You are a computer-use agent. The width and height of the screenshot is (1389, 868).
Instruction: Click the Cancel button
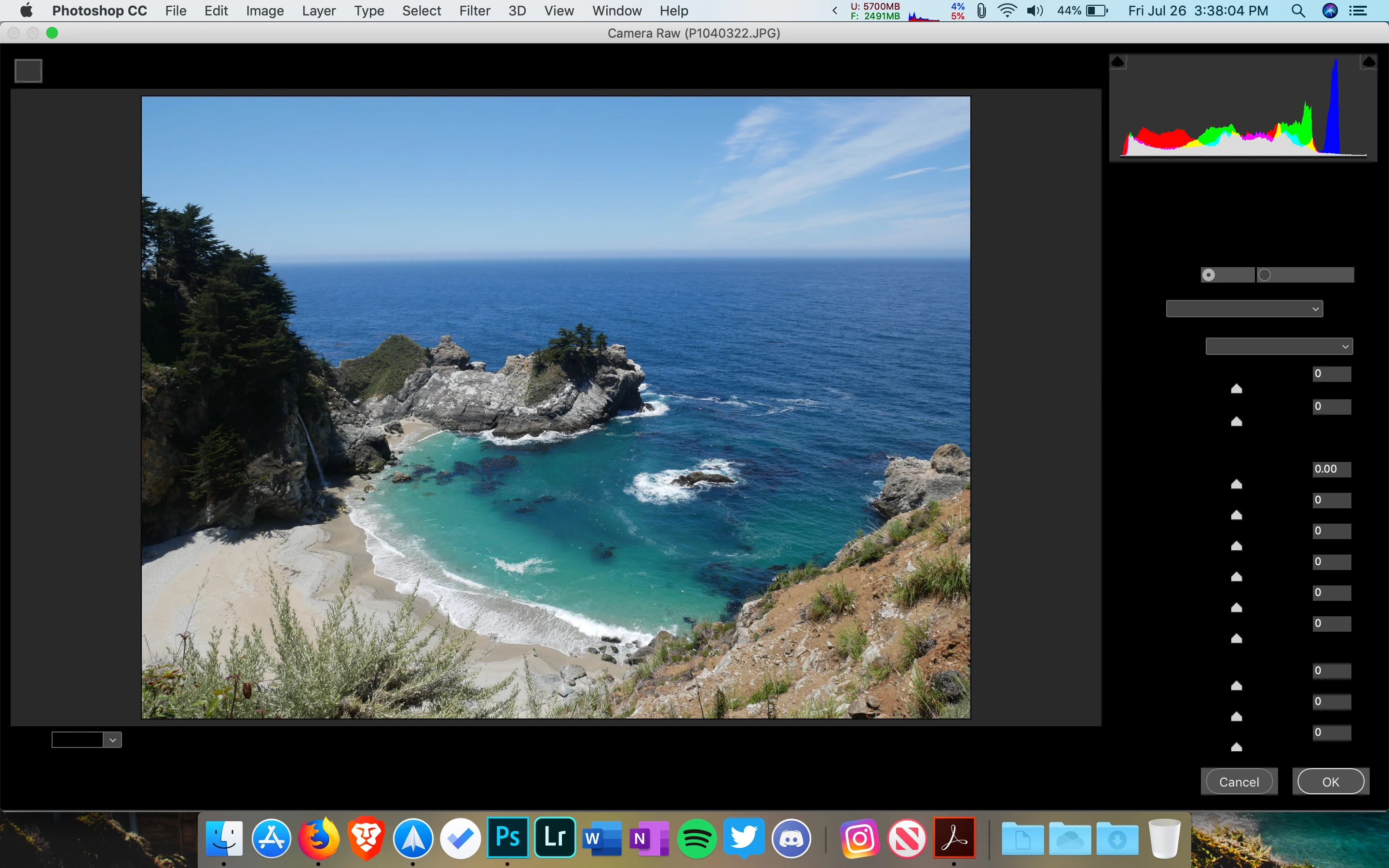tap(1239, 782)
